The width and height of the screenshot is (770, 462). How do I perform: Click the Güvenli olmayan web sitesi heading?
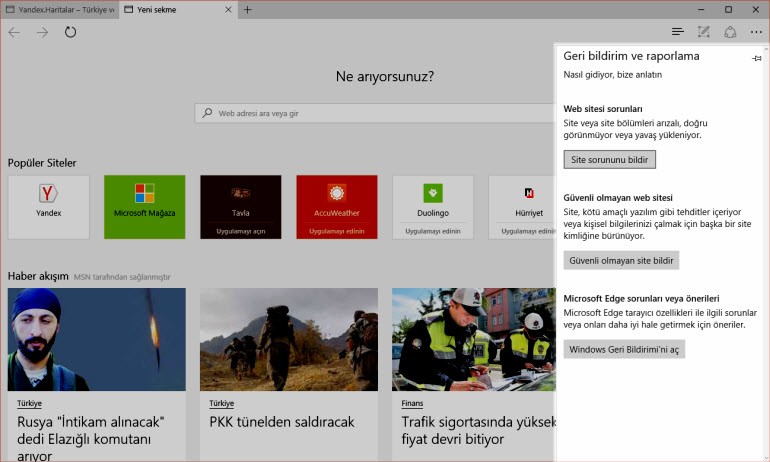[x=618, y=197]
